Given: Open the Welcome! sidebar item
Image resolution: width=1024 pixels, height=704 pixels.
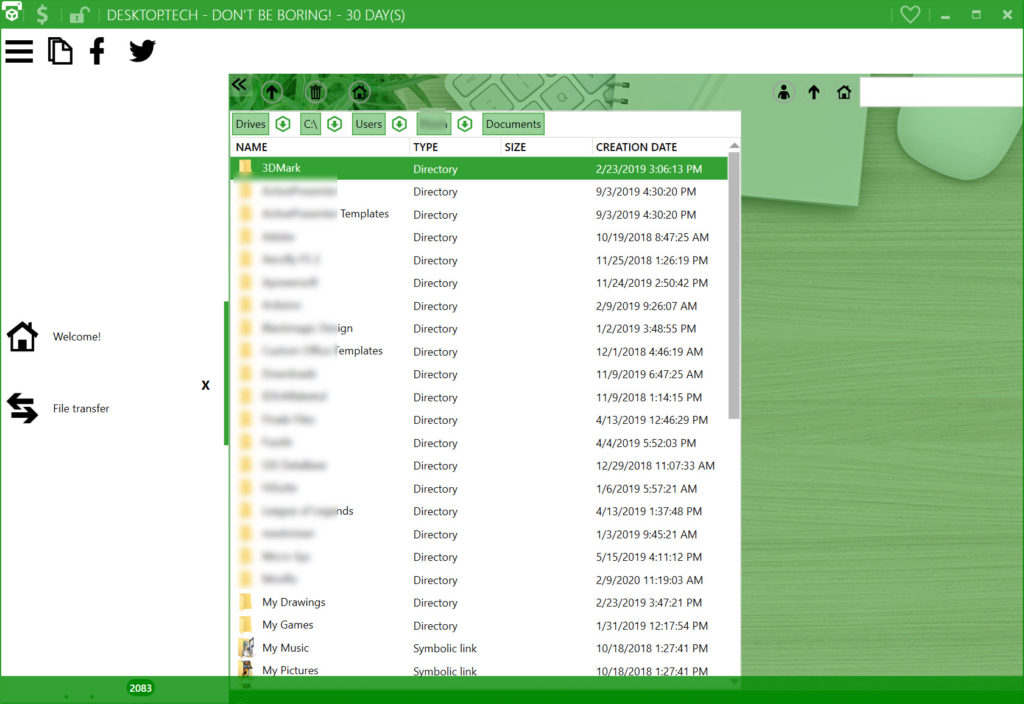Looking at the screenshot, I should click(76, 337).
